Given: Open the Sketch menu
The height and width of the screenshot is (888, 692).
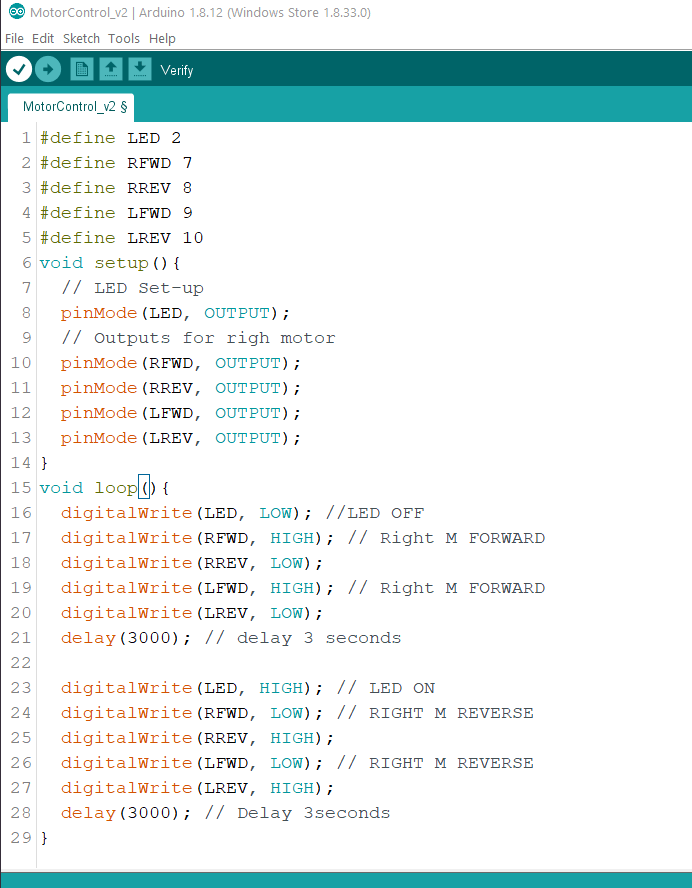Looking at the screenshot, I should click(x=81, y=38).
